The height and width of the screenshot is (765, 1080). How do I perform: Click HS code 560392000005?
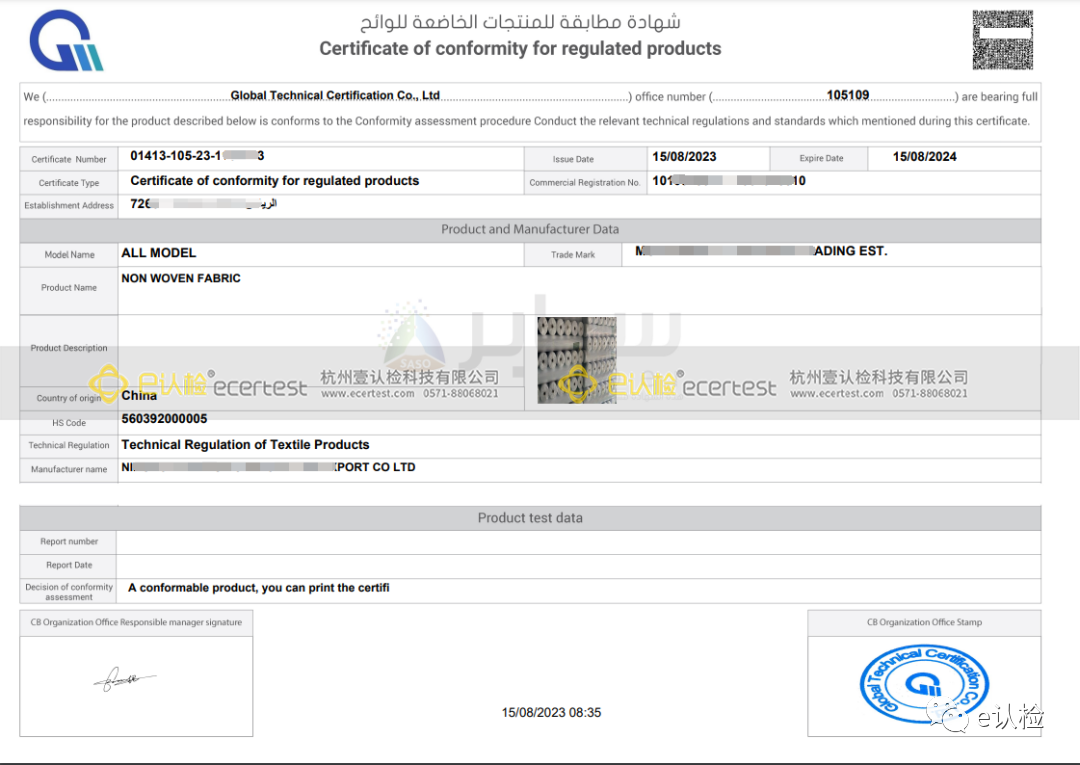tap(164, 419)
